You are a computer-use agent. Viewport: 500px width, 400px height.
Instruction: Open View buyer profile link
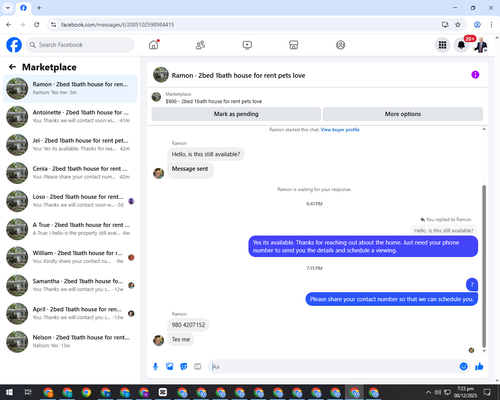point(340,130)
